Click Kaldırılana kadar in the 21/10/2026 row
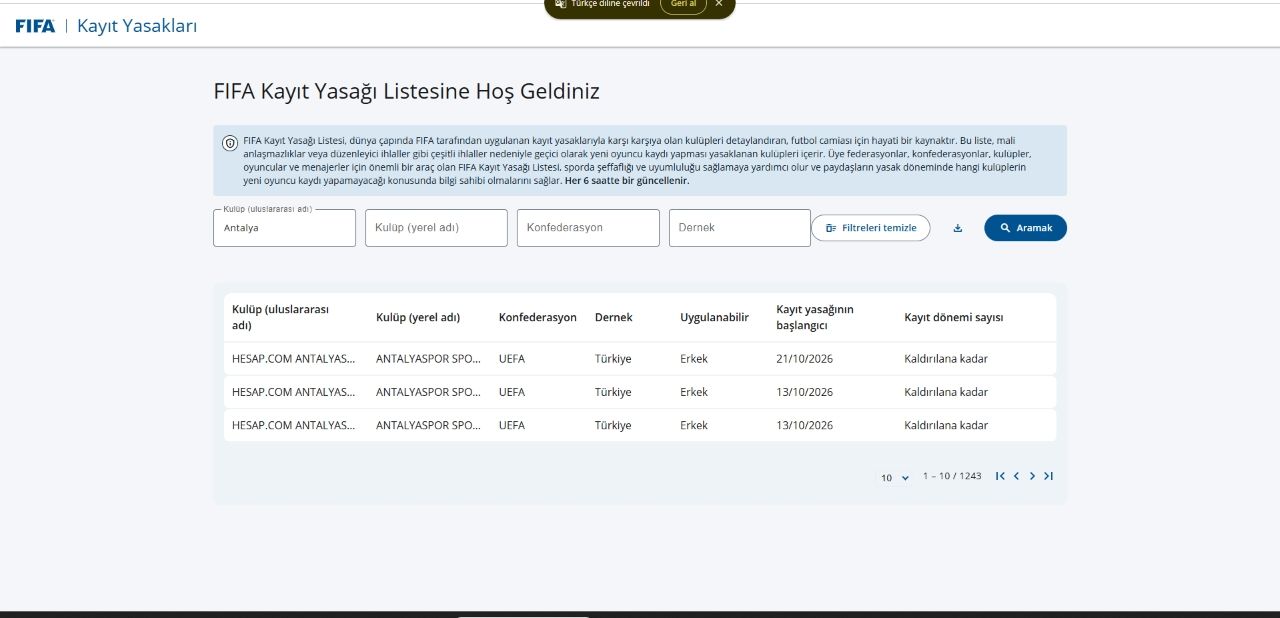This screenshot has width=1280, height=618. (946, 359)
